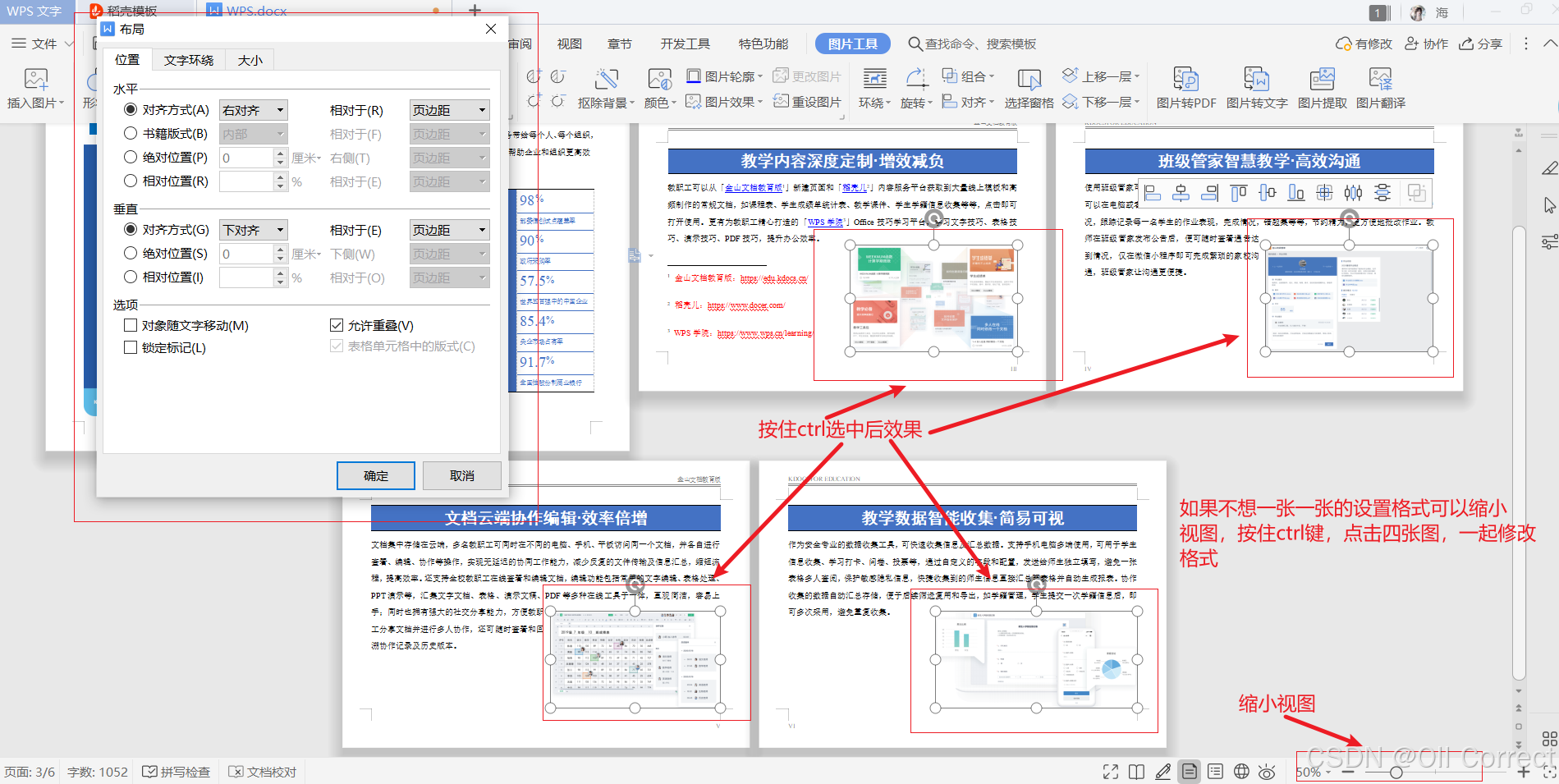The image size is (1559, 784).
Task: Click the horizontal 绝对位置 value field
Action: (x=246, y=158)
